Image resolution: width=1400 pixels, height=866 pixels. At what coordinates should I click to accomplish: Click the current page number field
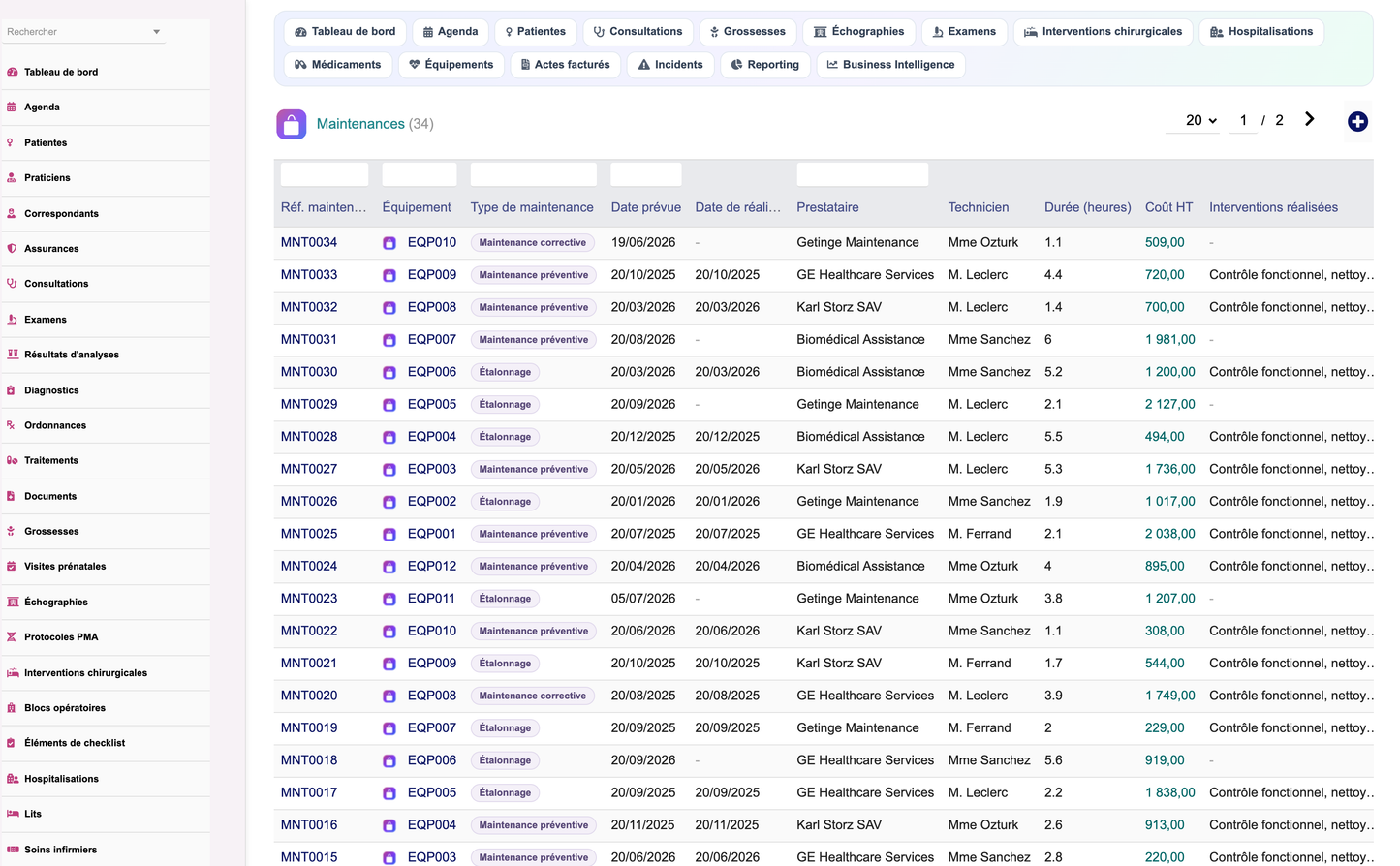click(x=1243, y=121)
